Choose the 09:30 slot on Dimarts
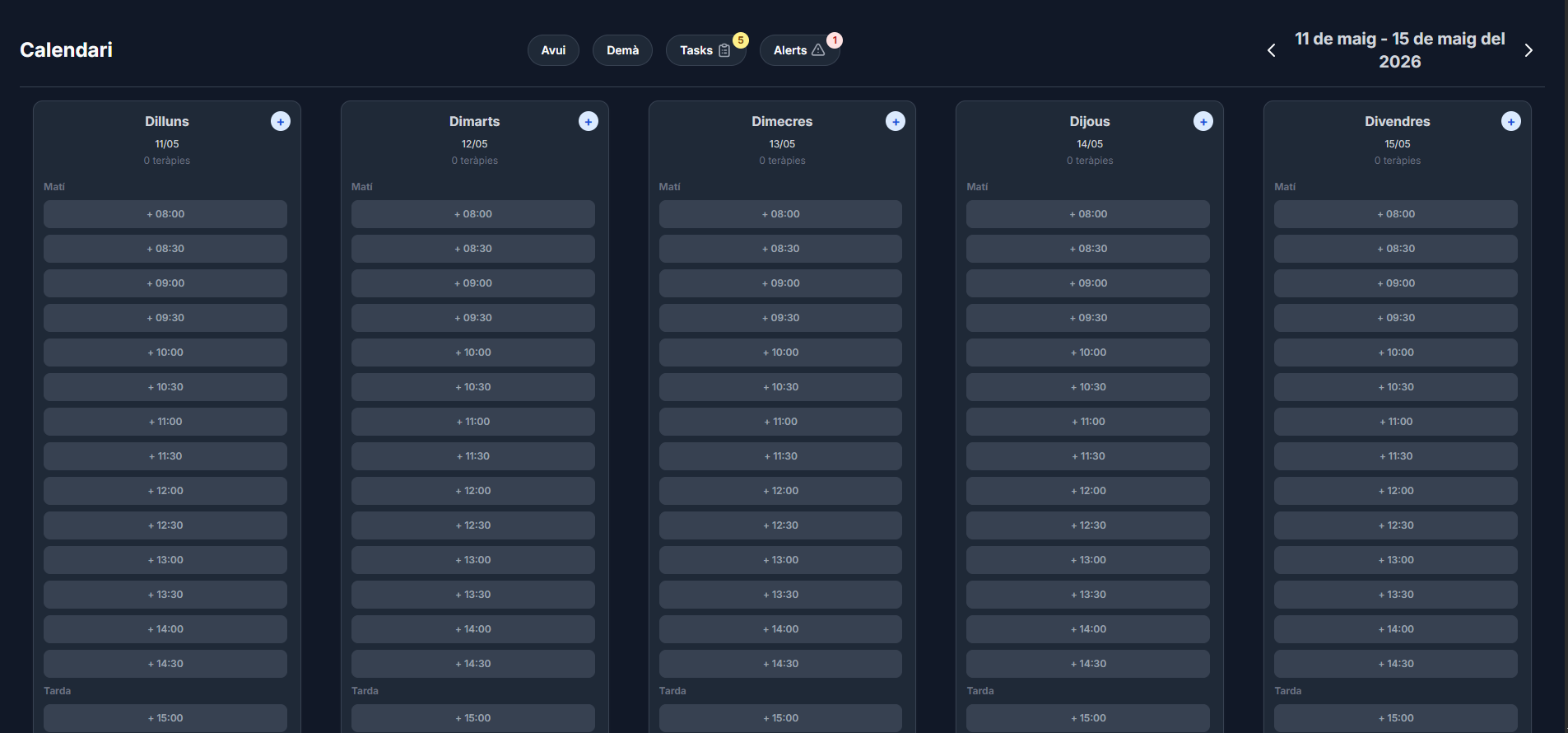Screen dimensions: 1568x733 click(x=472, y=318)
